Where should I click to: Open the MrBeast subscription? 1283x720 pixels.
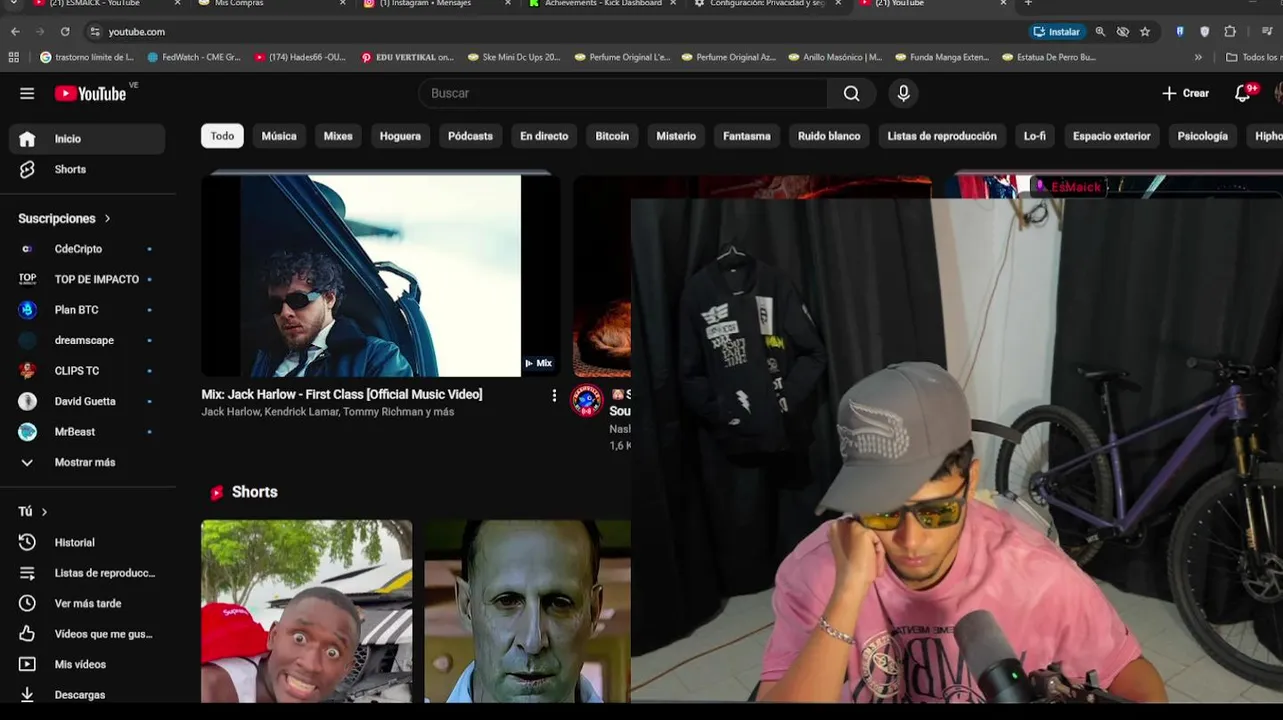[87, 432]
